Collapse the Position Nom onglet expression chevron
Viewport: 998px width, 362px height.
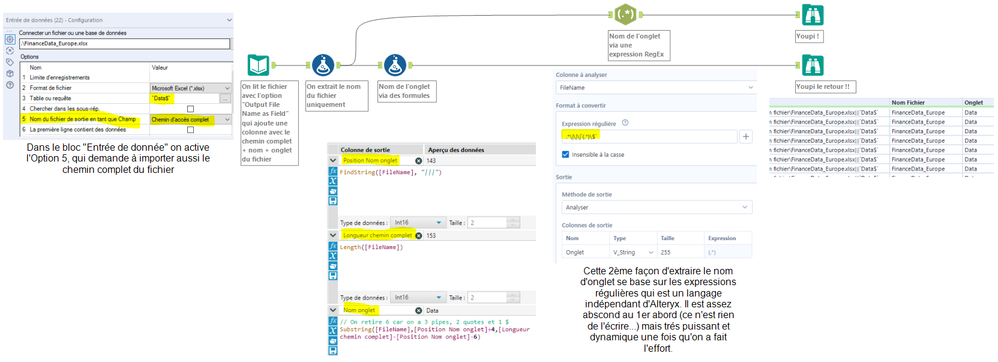333,161
